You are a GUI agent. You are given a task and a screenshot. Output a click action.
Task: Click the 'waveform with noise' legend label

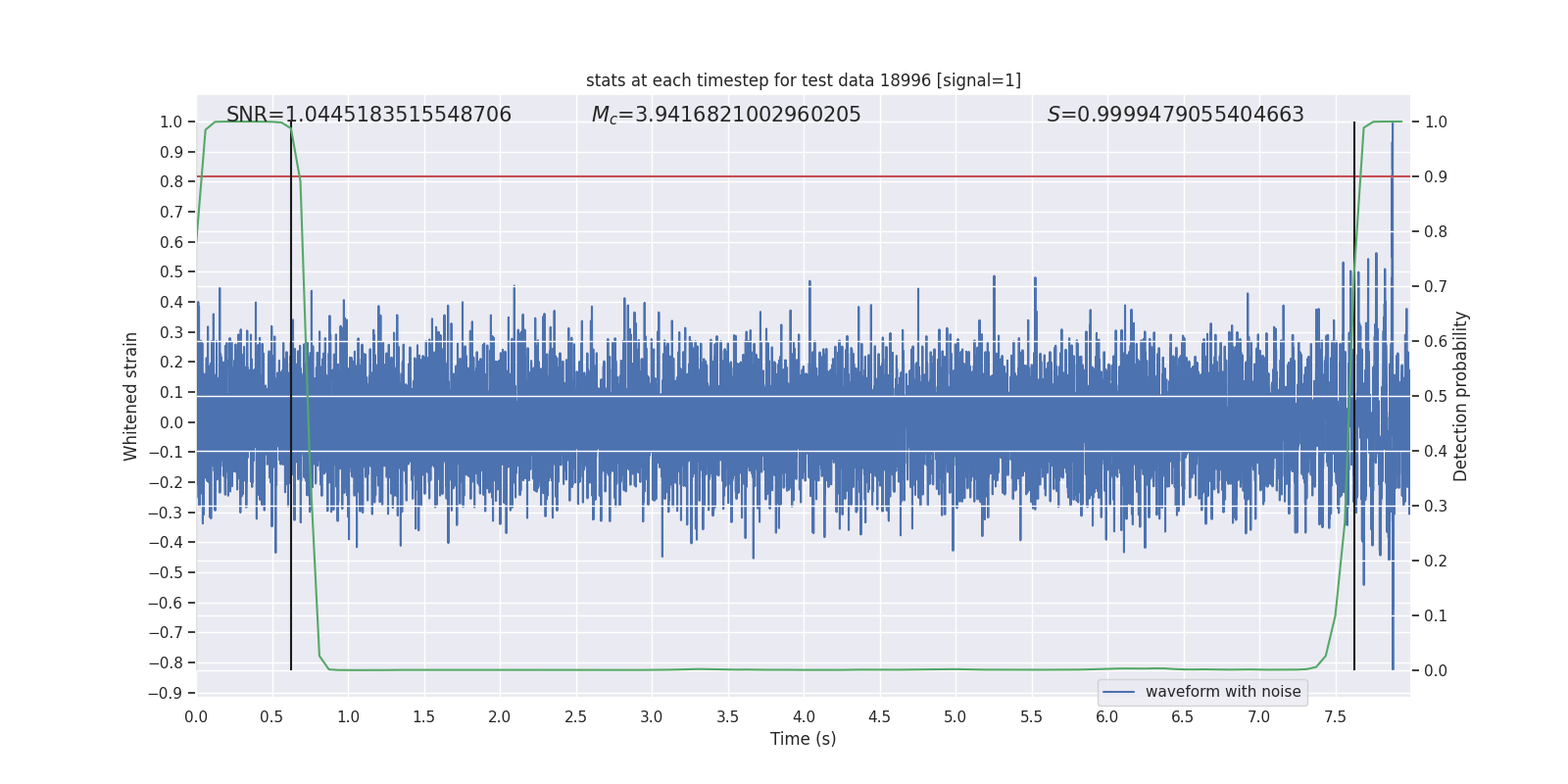click(x=1222, y=692)
